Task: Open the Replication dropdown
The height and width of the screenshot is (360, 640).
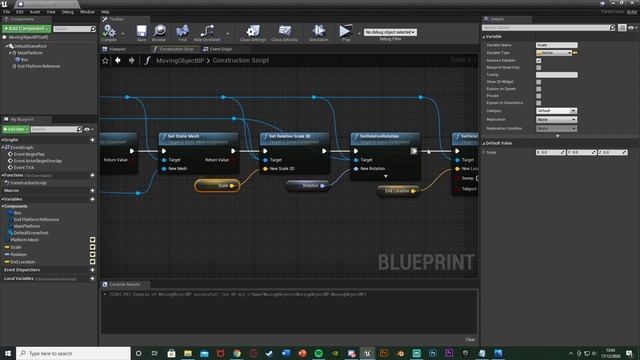Action: (556, 120)
